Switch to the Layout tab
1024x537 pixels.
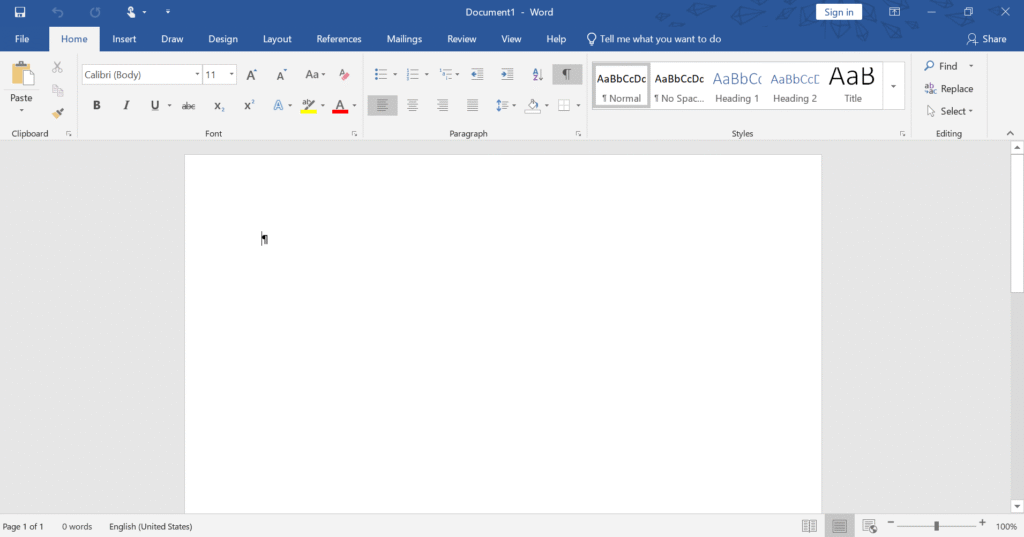point(277,39)
